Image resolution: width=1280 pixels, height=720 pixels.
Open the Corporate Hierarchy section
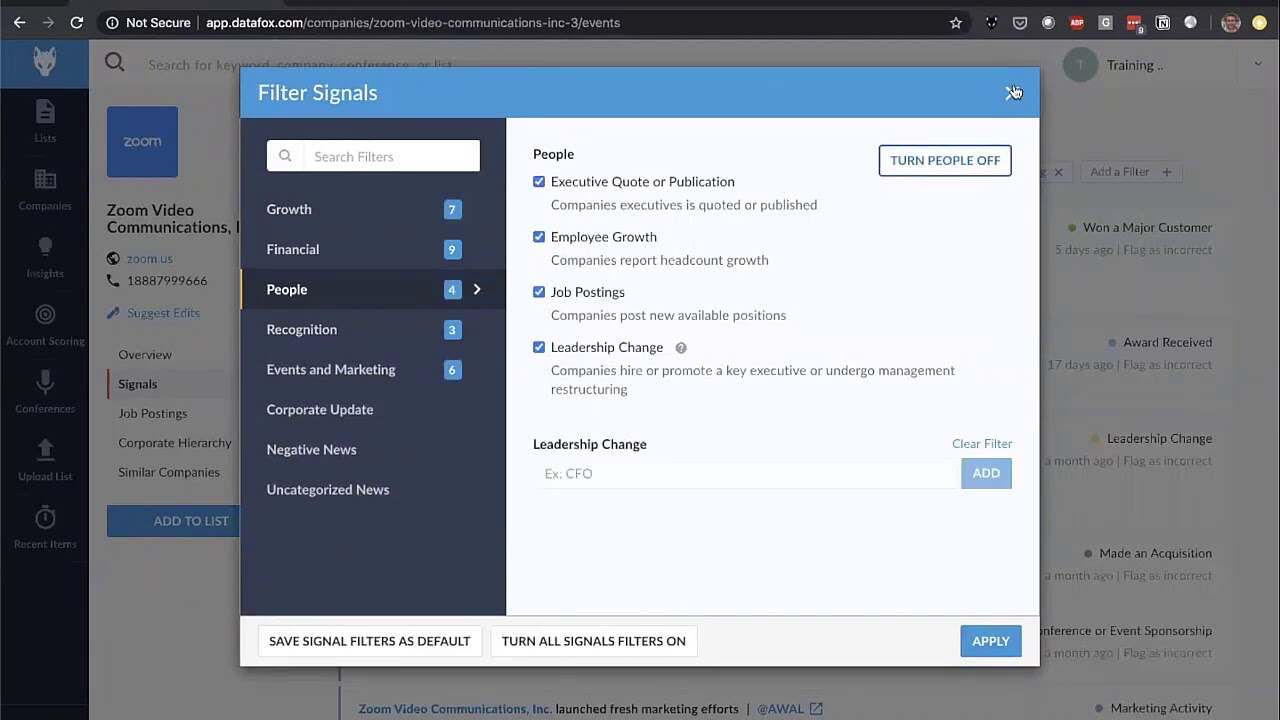pos(174,443)
